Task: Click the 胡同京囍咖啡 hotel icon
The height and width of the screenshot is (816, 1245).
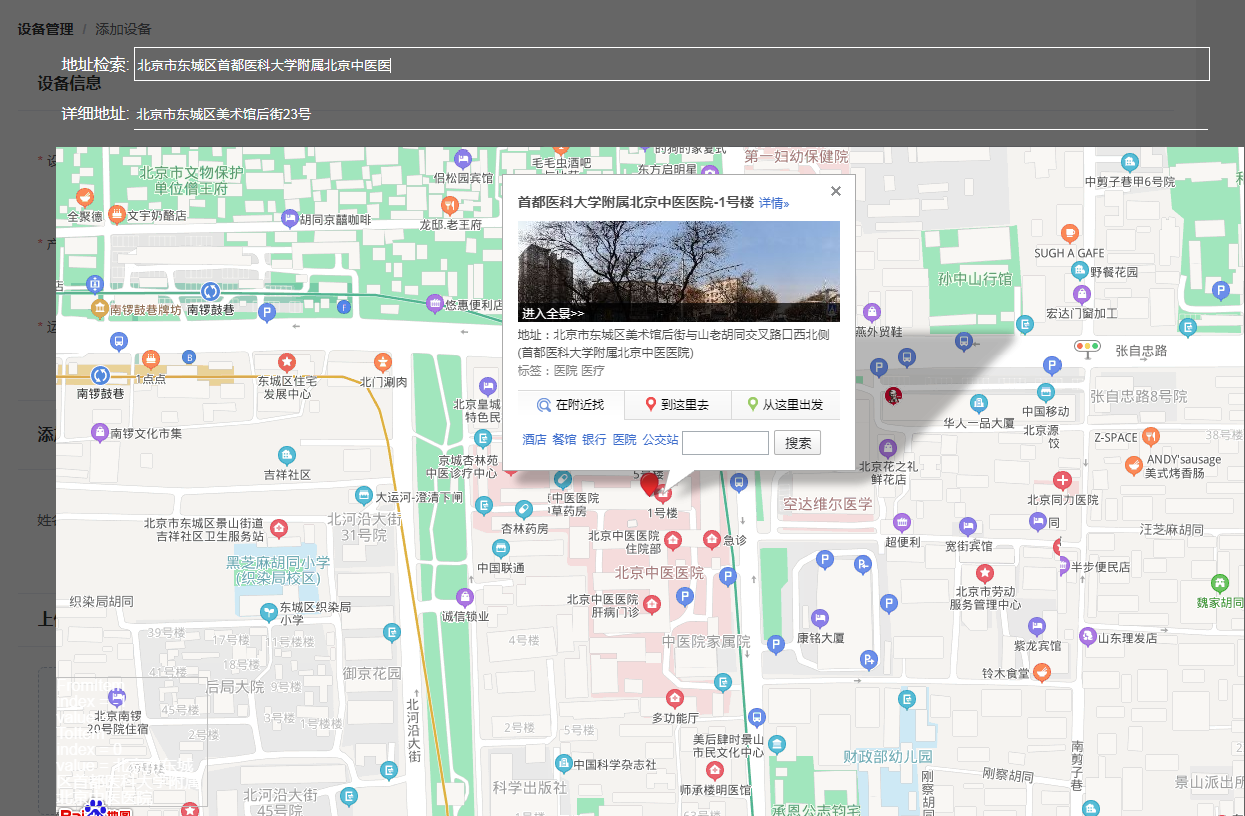Action: coord(290,218)
